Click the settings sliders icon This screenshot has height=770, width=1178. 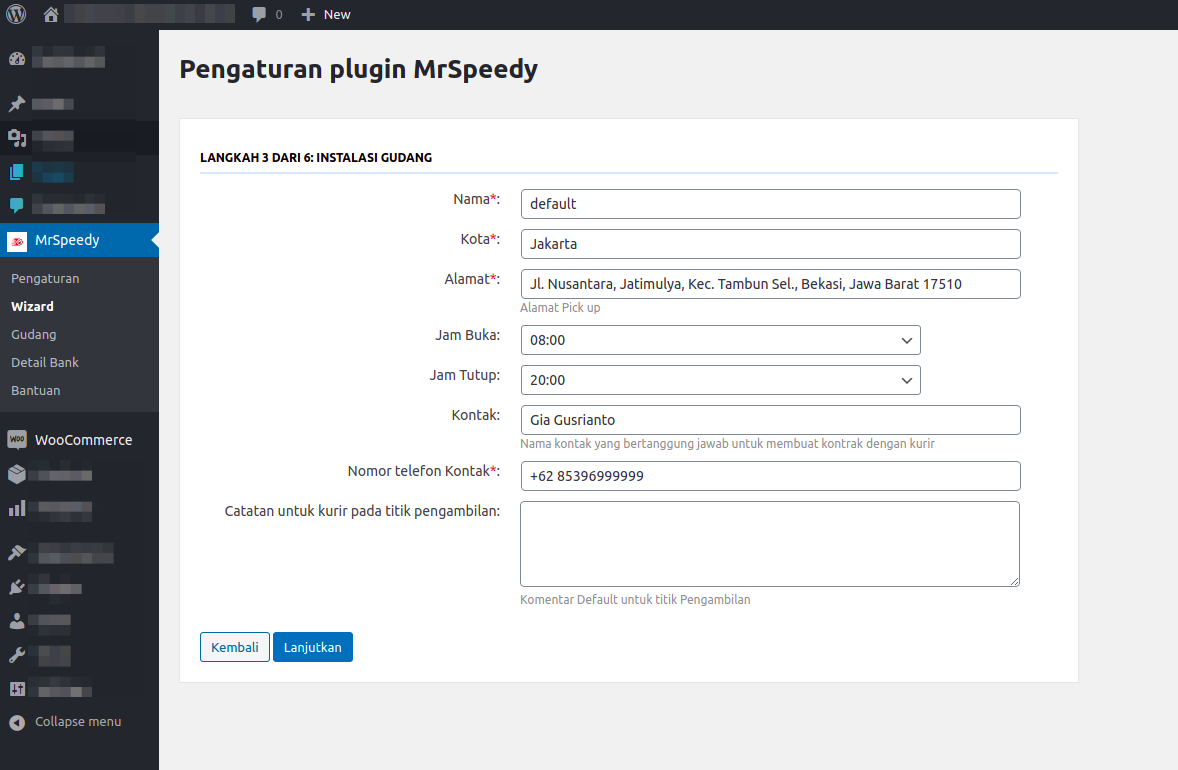[x=17, y=688]
